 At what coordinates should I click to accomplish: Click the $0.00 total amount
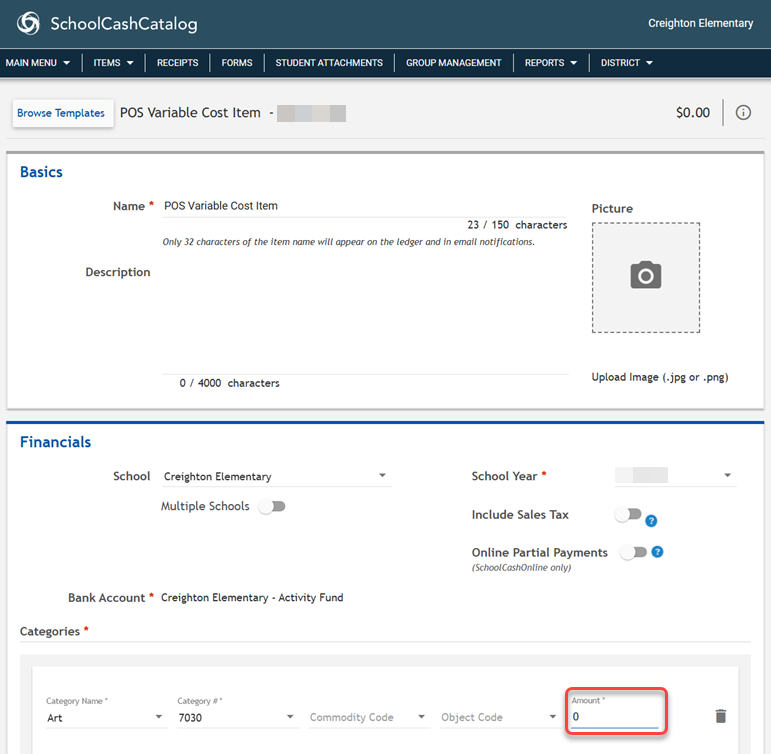(x=693, y=113)
